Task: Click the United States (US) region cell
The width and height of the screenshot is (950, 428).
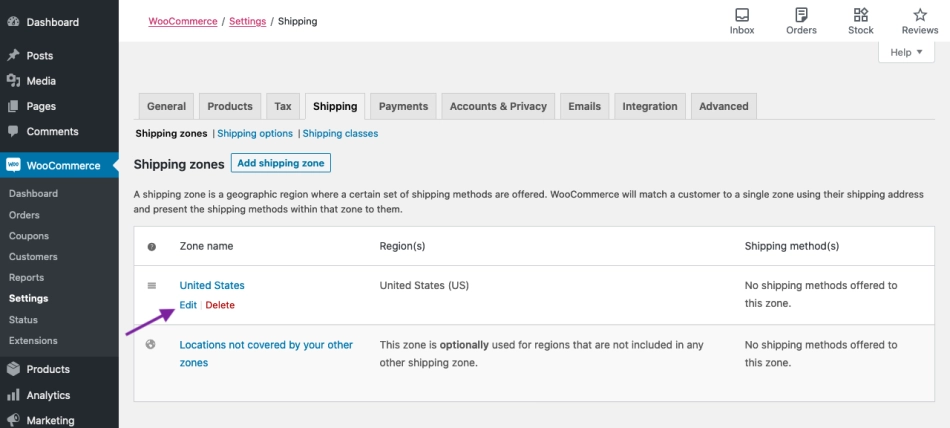Action: 424,286
